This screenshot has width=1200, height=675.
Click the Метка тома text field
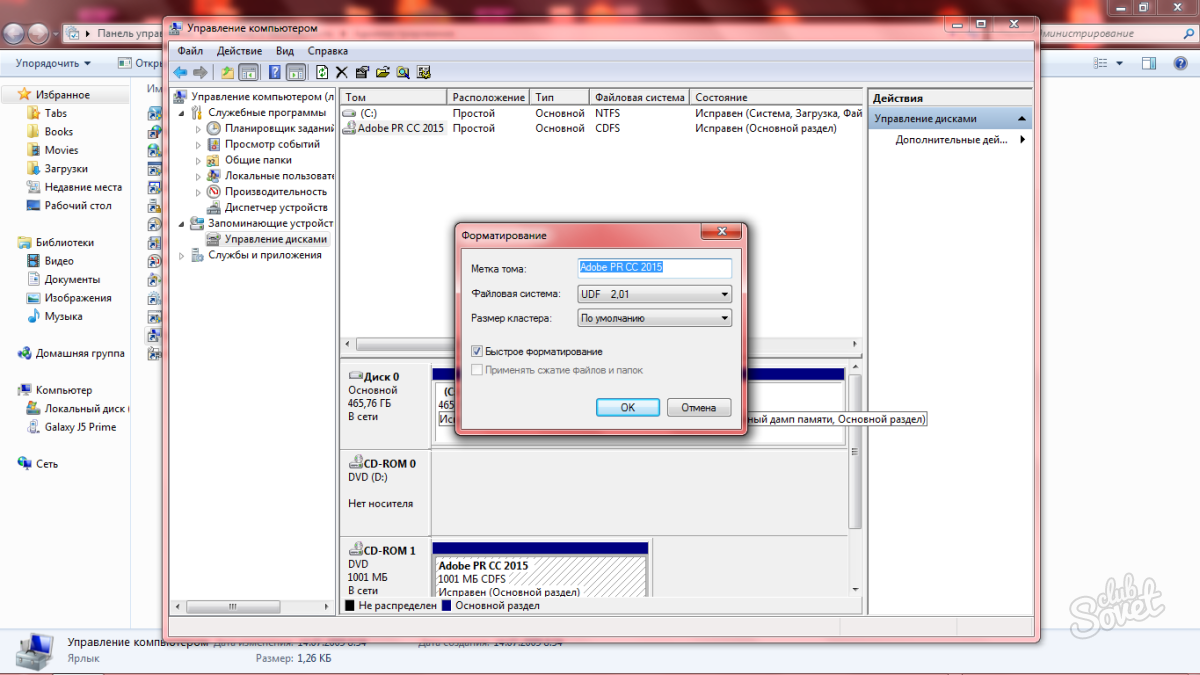[x=655, y=268]
